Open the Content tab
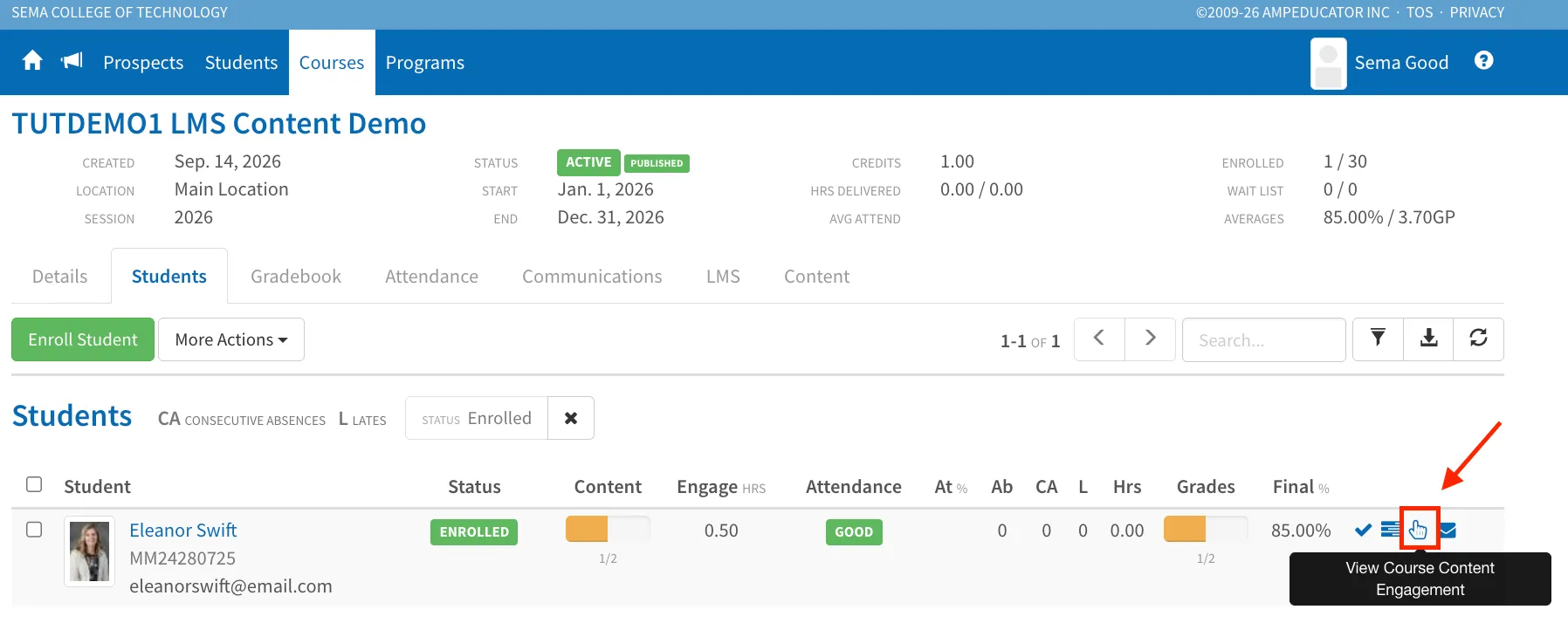Image resolution: width=1568 pixels, height=630 pixels. pyautogui.click(x=816, y=277)
